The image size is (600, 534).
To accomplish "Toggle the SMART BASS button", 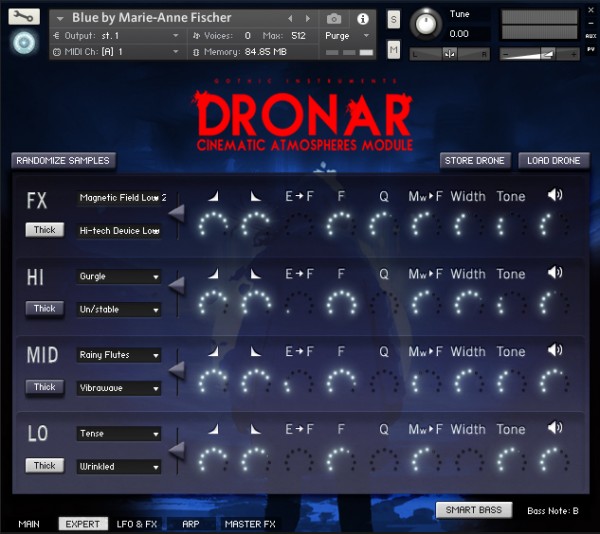I will pos(474,510).
